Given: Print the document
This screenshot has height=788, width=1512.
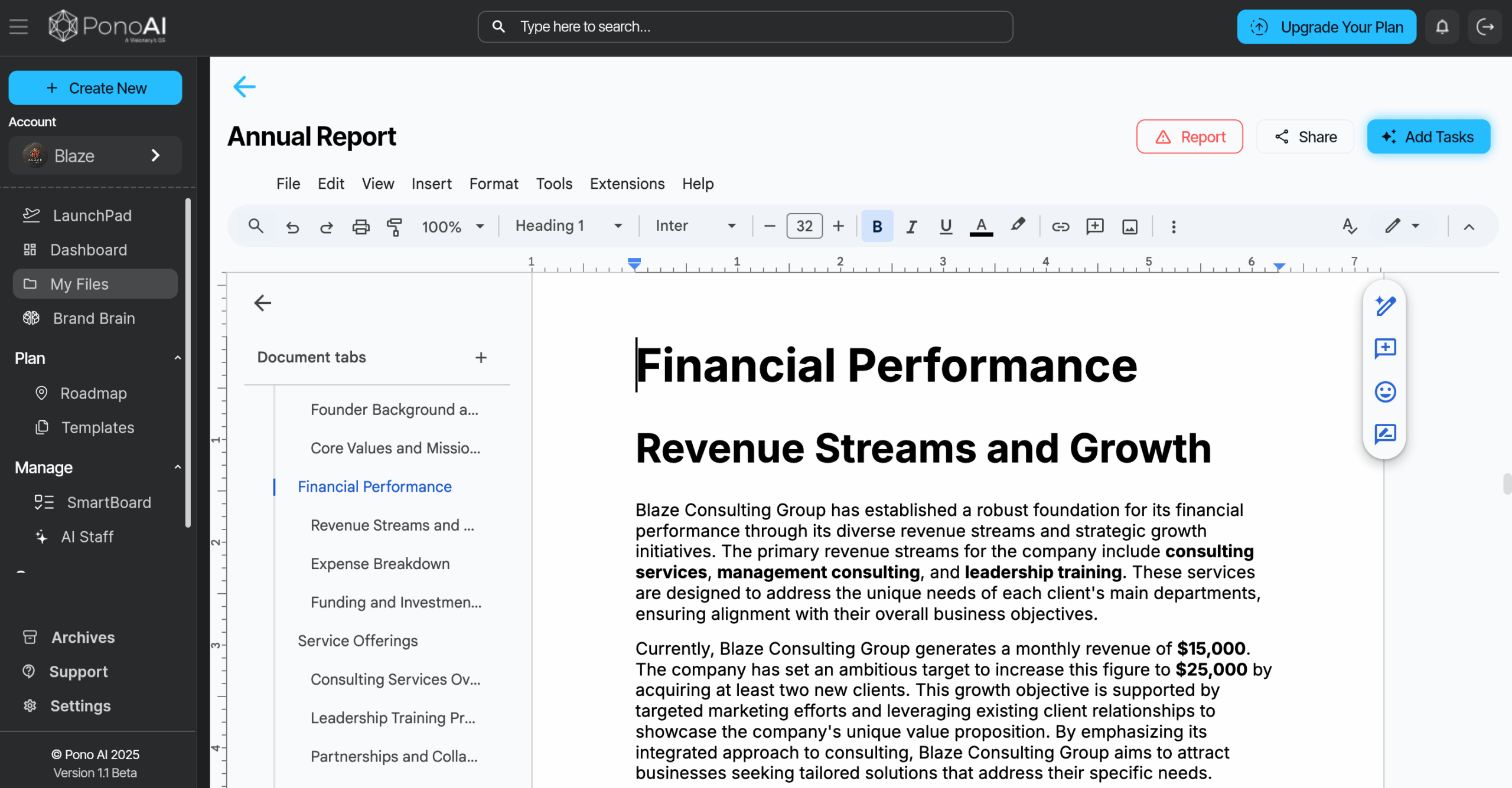Looking at the screenshot, I should click(361, 227).
